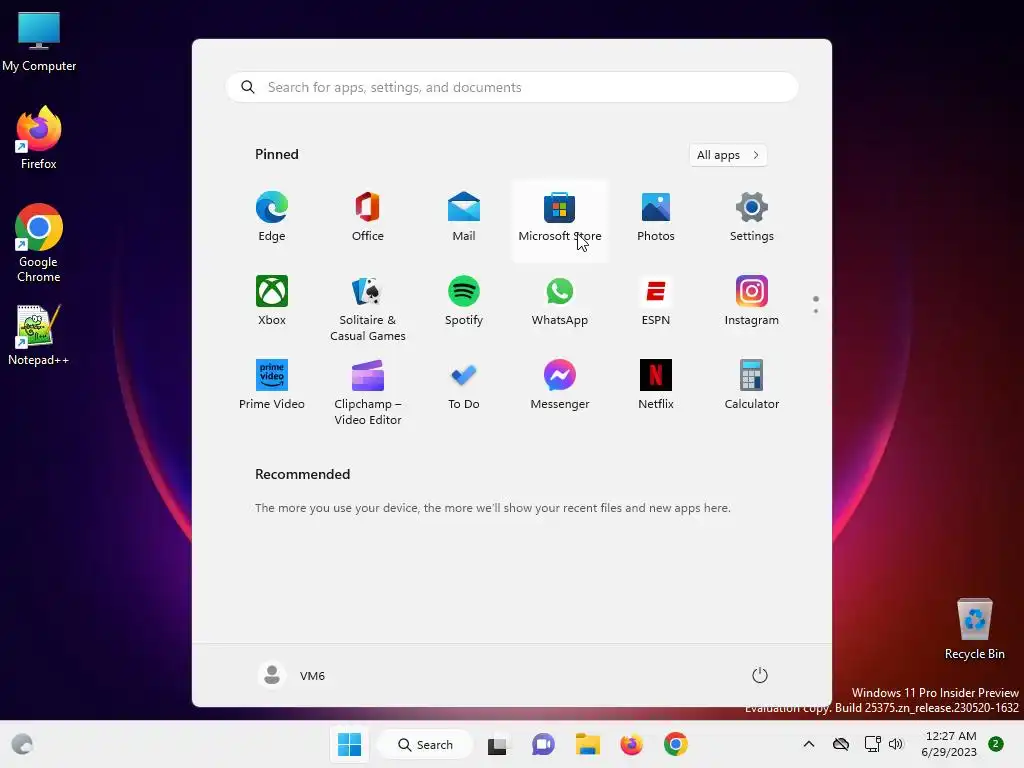Launch Netflix from pinned apps

pyautogui.click(x=656, y=385)
